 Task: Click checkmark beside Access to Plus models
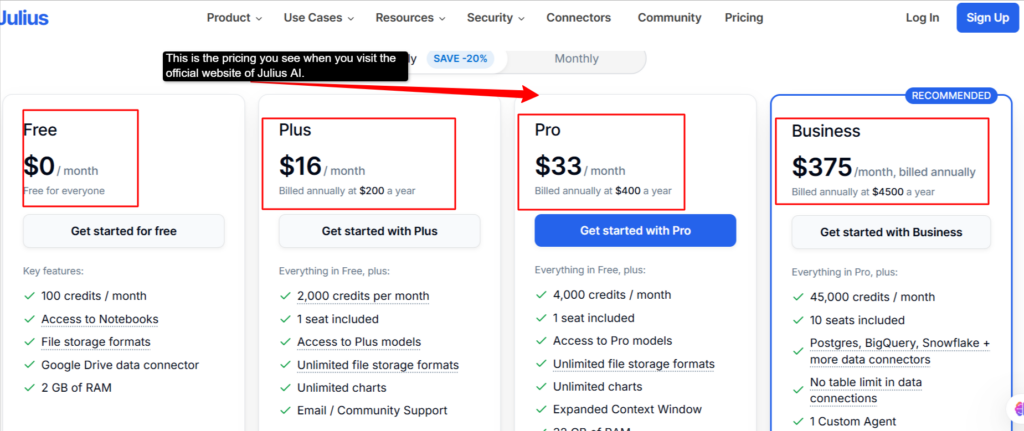pos(285,342)
